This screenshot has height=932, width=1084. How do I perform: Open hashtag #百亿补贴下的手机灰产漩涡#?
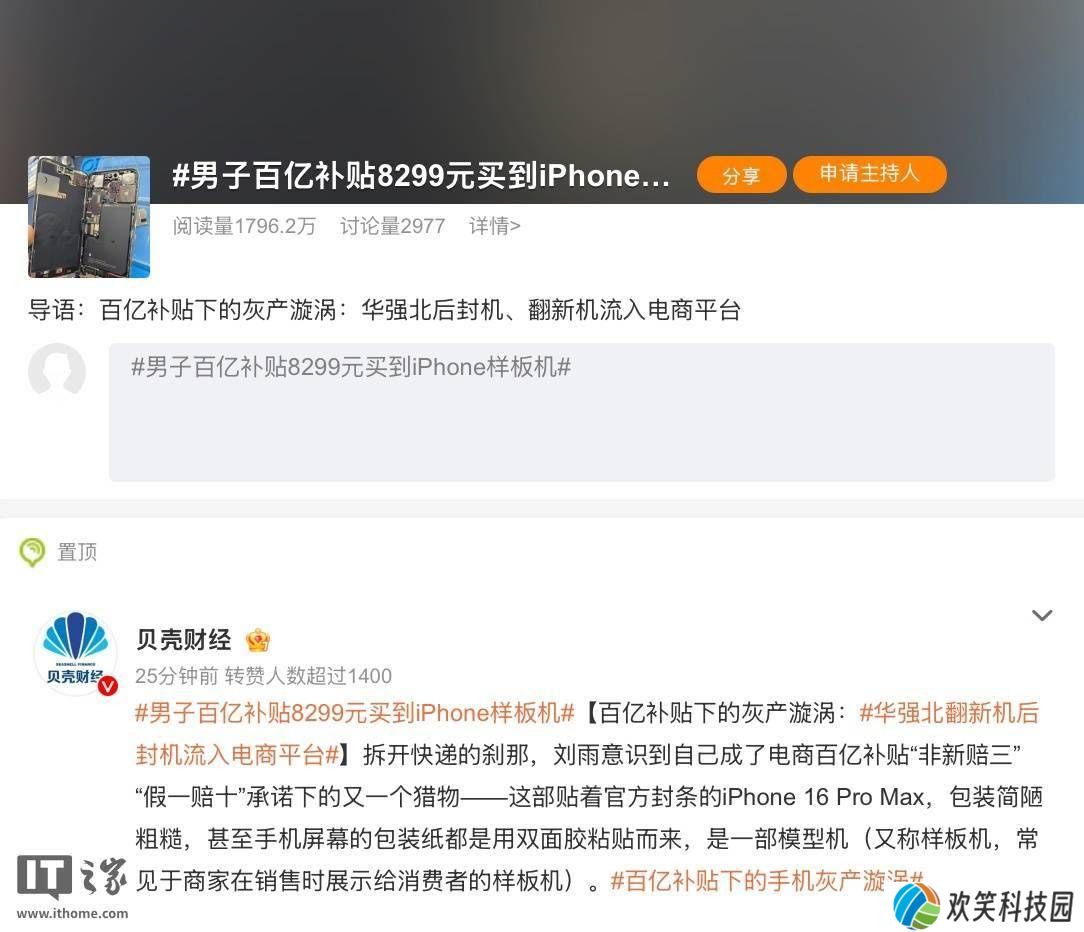[767, 881]
